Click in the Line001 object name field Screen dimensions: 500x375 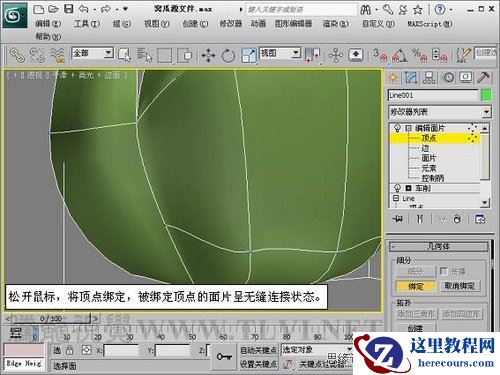pyautogui.click(x=433, y=96)
